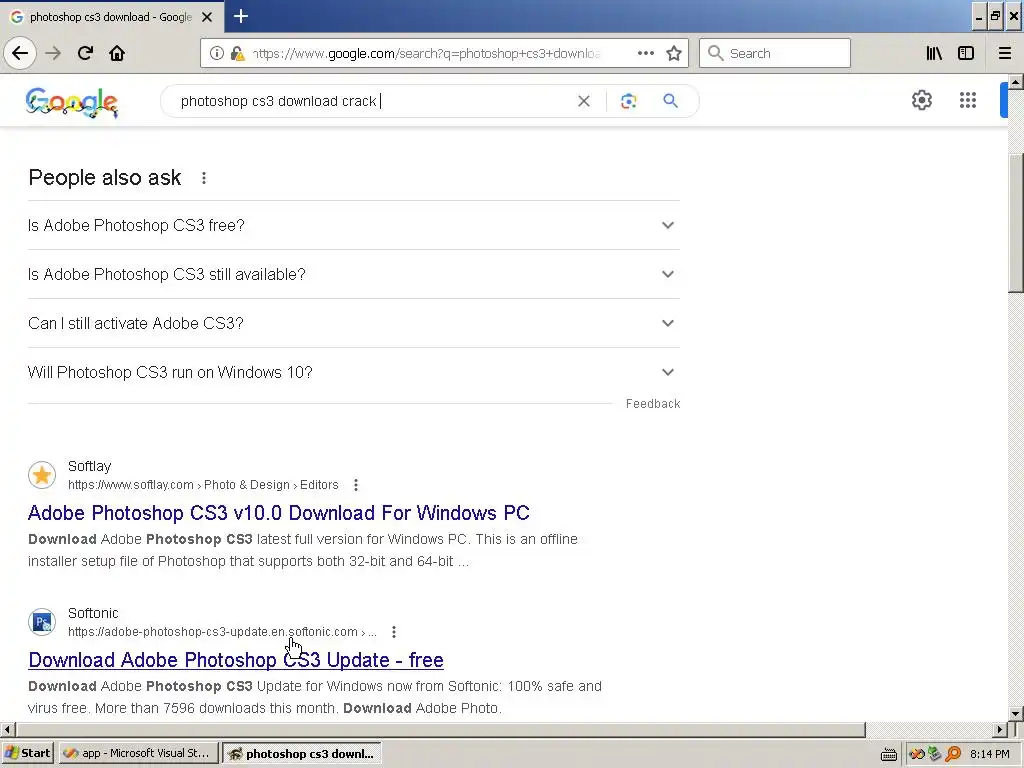Open more options for Softlay result
The image size is (1024, 768).
(356, 485)
